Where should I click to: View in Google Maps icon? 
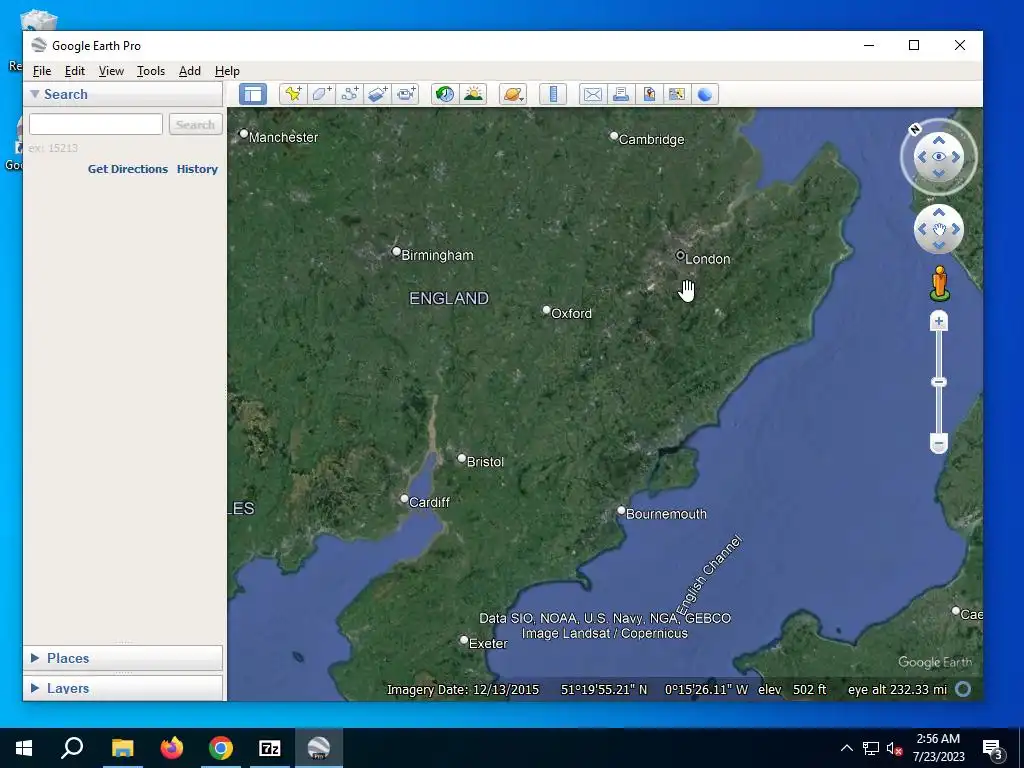pyautogui.click(x=677, y=94)
